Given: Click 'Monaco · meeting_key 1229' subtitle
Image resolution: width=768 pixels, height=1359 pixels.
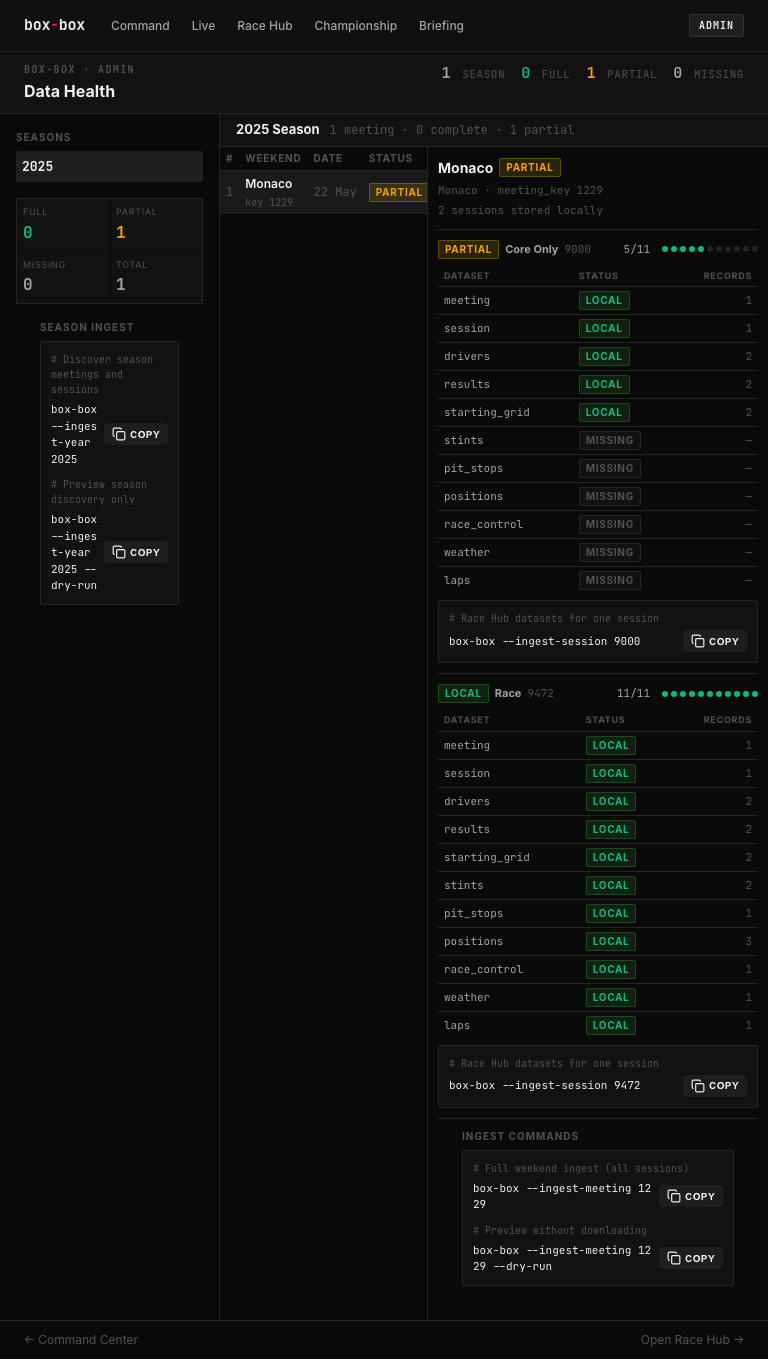Looking at the screenshot, I should point(520,190).
